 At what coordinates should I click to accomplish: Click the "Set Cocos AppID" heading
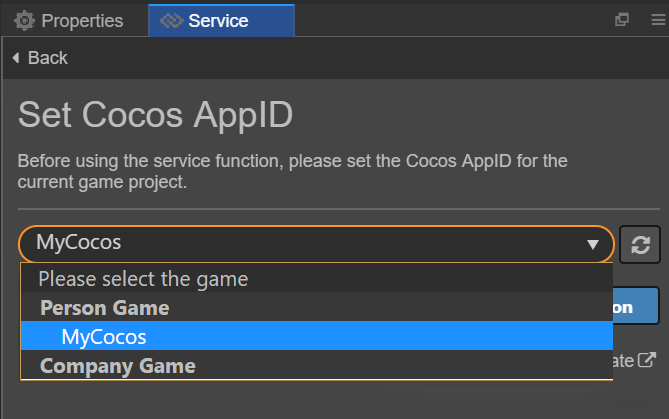tap(156, 115)
